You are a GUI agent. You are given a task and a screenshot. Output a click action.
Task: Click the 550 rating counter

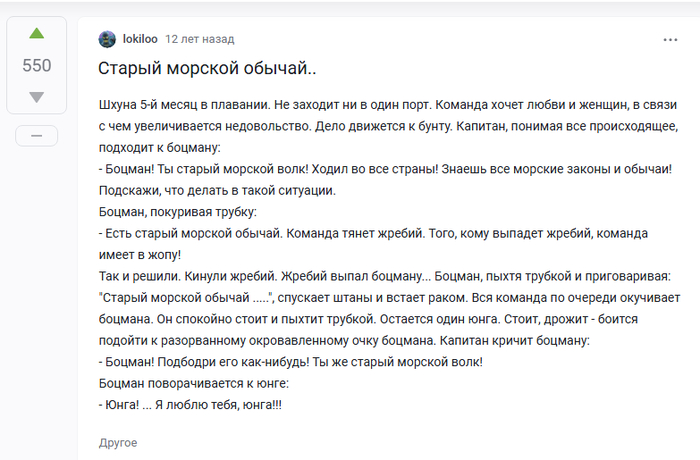pyautogui.click(x=37, y=66)
